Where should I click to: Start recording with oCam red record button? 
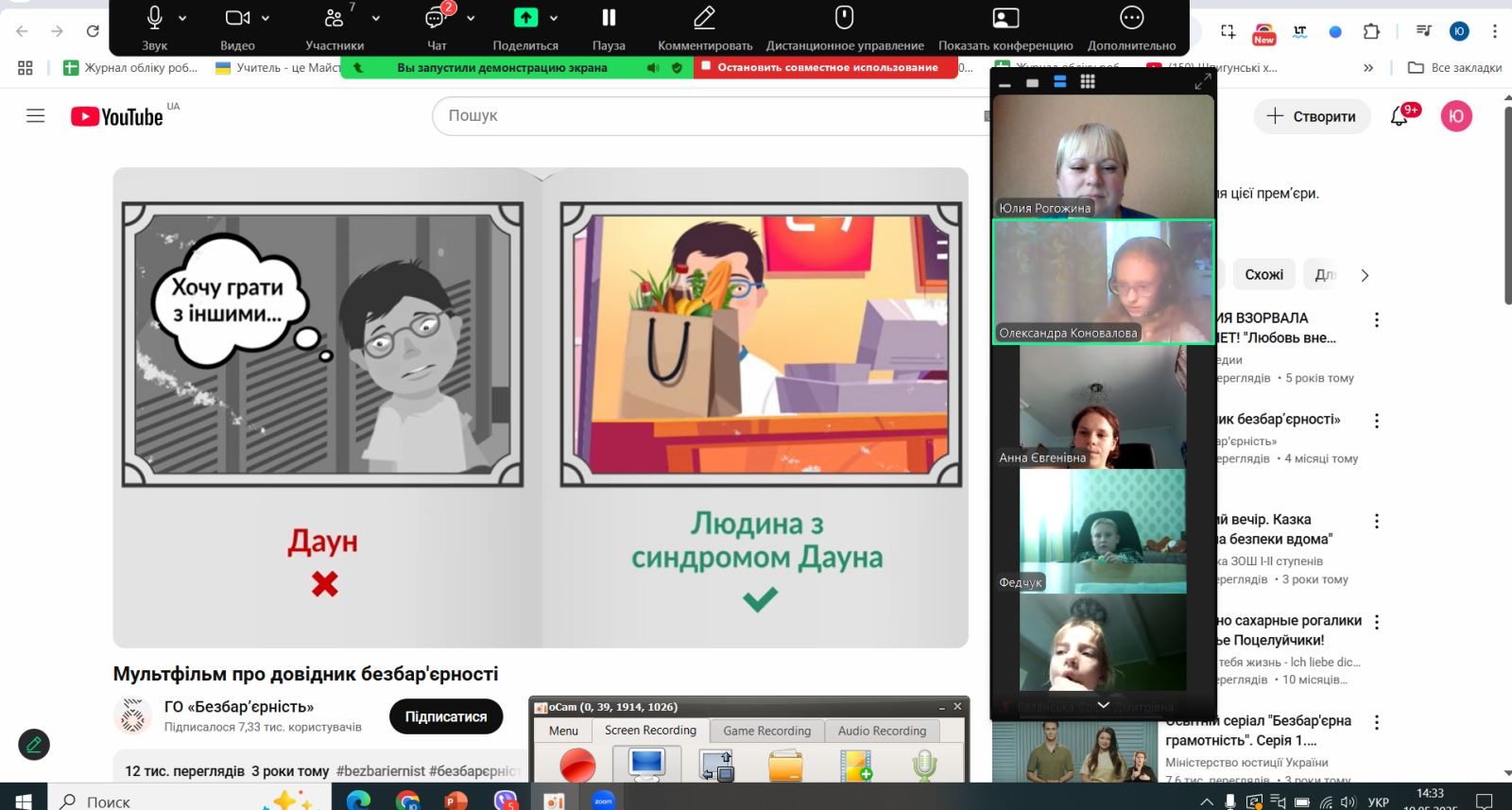(x=577, y=766)
